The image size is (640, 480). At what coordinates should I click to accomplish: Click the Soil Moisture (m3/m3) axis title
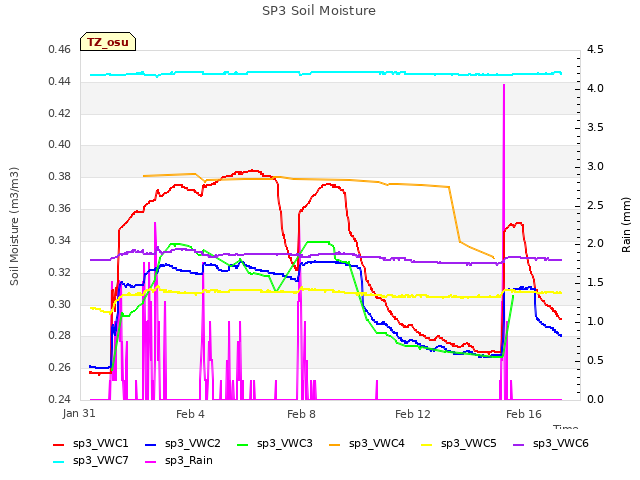[x=15, y=226]
